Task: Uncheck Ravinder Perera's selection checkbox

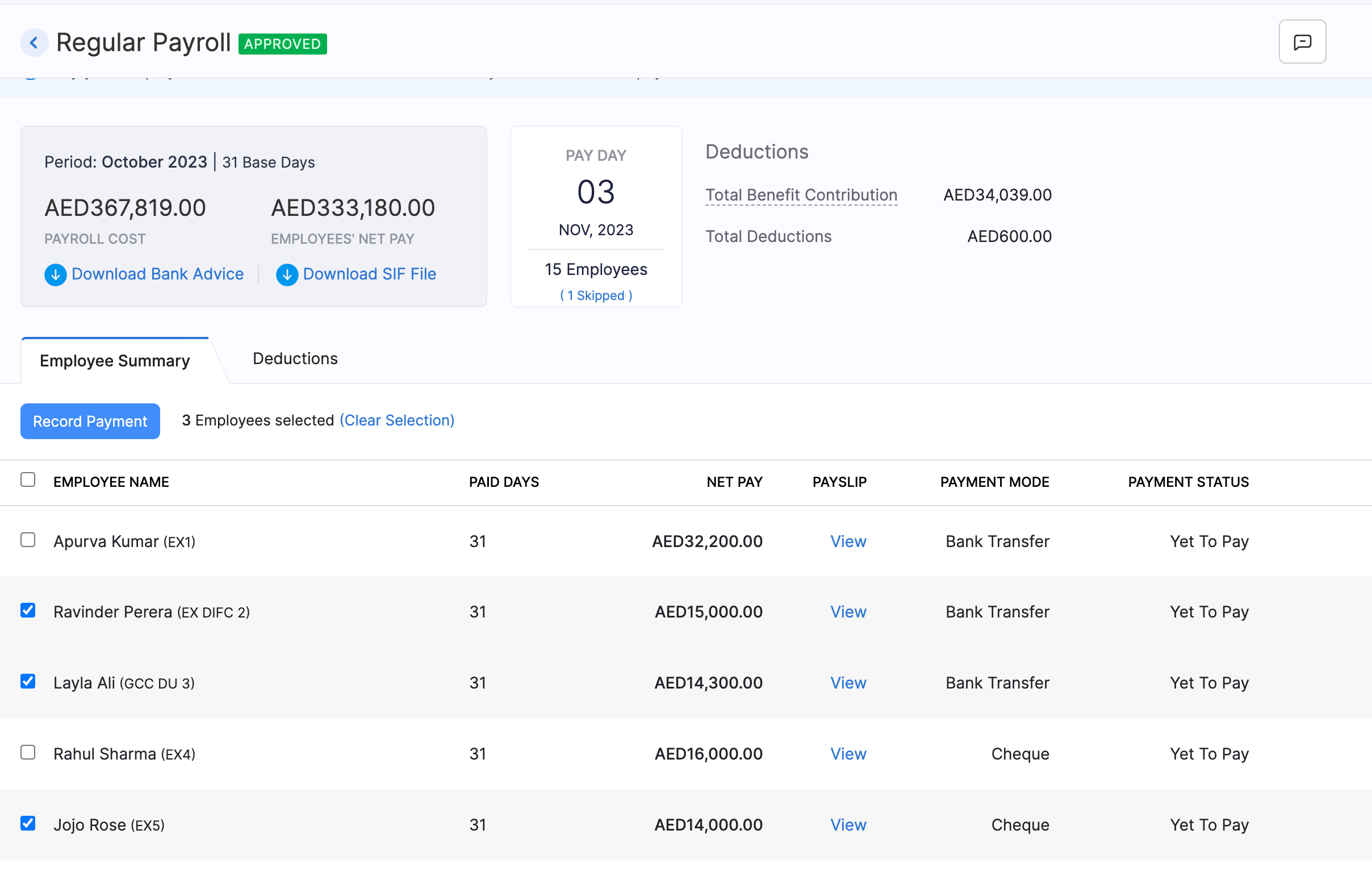Action: pos(28,610)
